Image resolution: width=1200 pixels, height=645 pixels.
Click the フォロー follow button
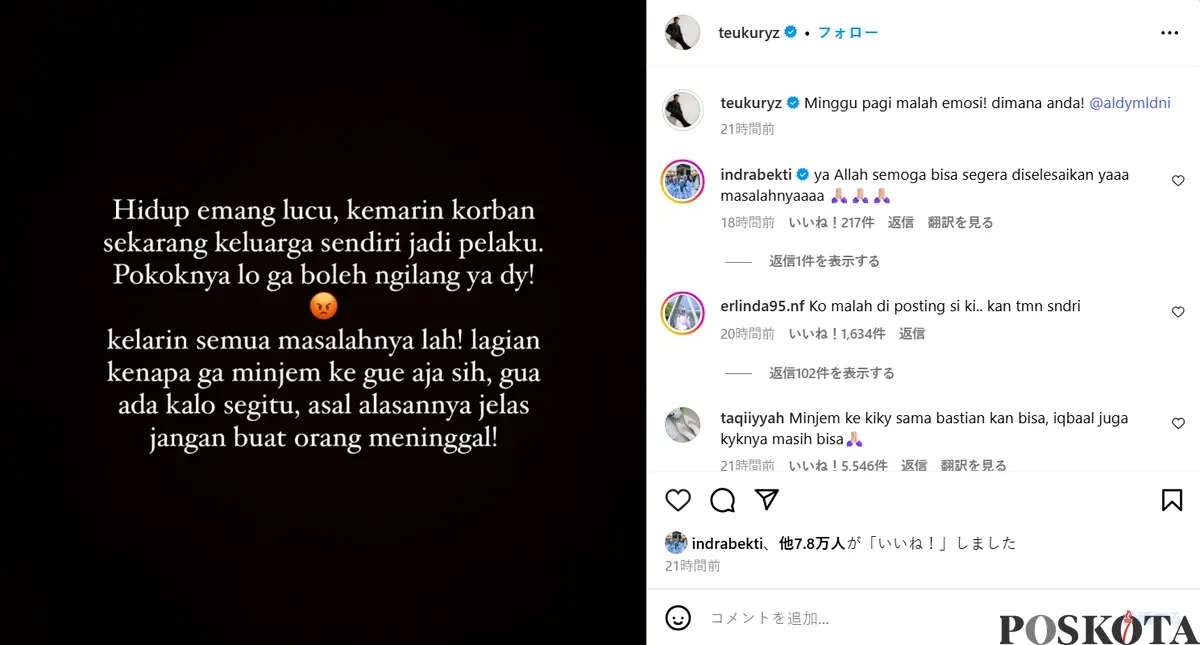[x=848, y=33]
